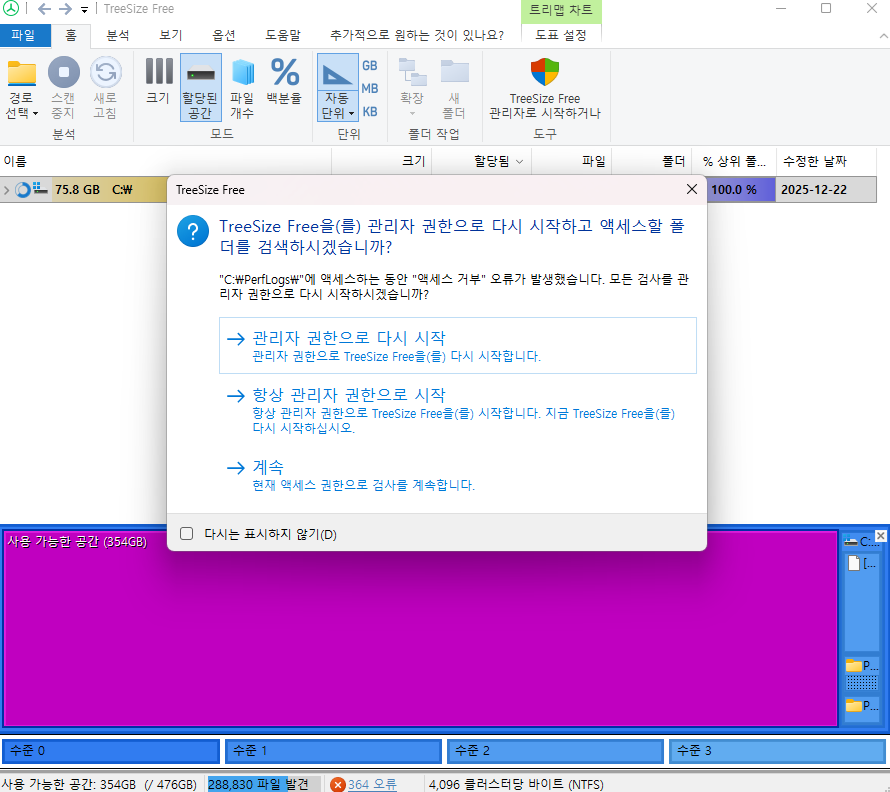Switch to the 도움말 ribbon tab
The width and height of the screenshot is (890, 792).
(283, 35)
